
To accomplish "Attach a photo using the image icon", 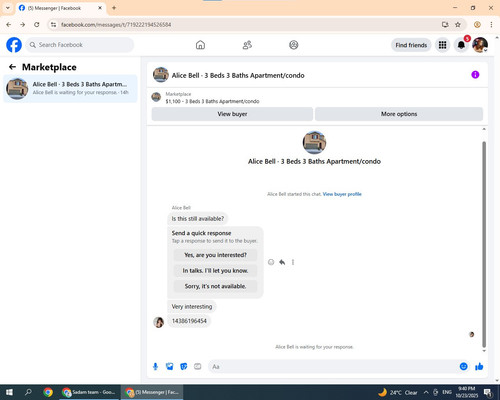I will tap(170, 367).
